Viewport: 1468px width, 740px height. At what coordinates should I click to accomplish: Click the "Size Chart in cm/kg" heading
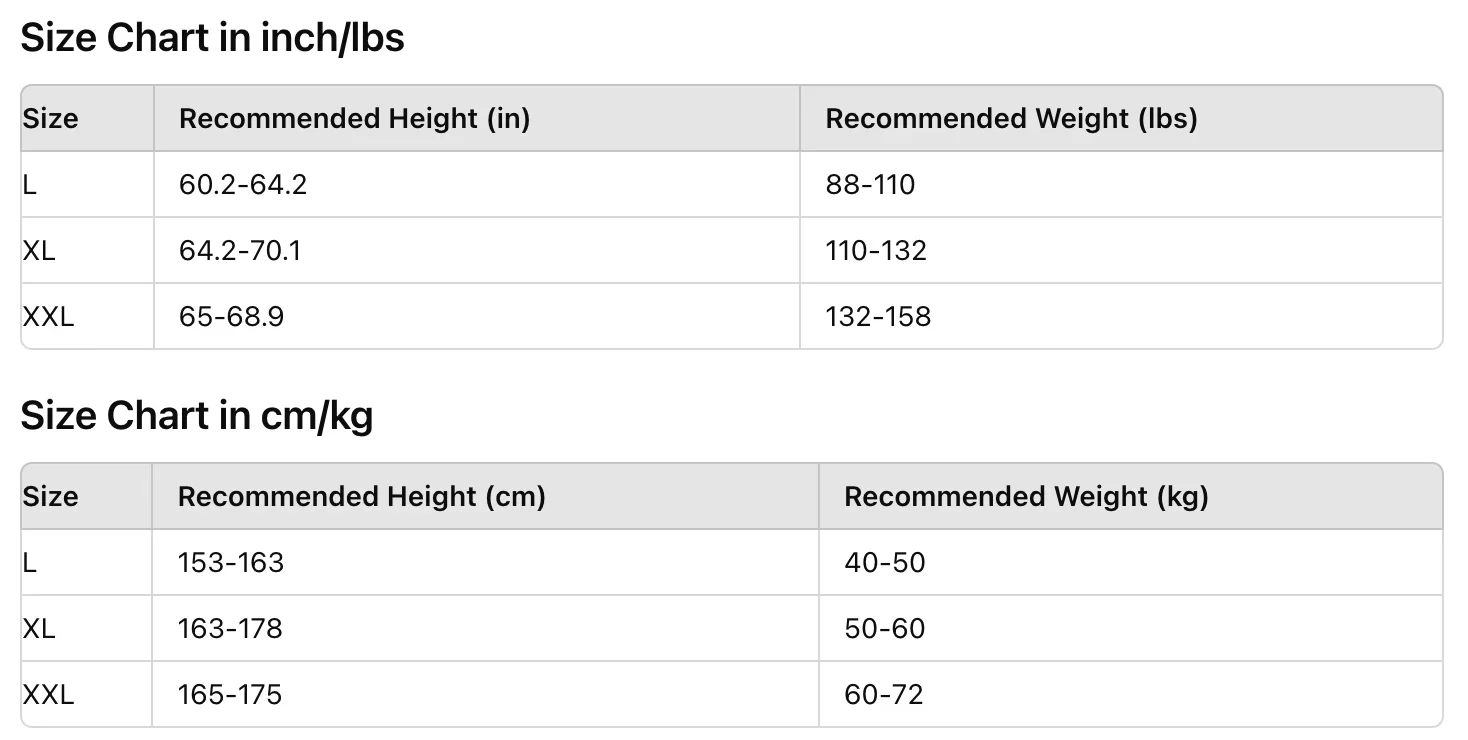(x=196, y=416)
